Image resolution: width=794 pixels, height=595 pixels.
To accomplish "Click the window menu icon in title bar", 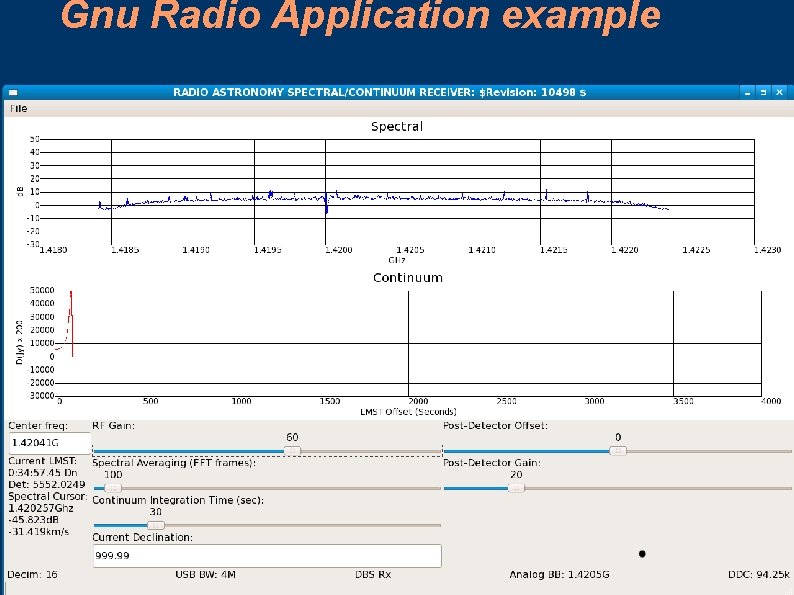I will pos(13,92).
